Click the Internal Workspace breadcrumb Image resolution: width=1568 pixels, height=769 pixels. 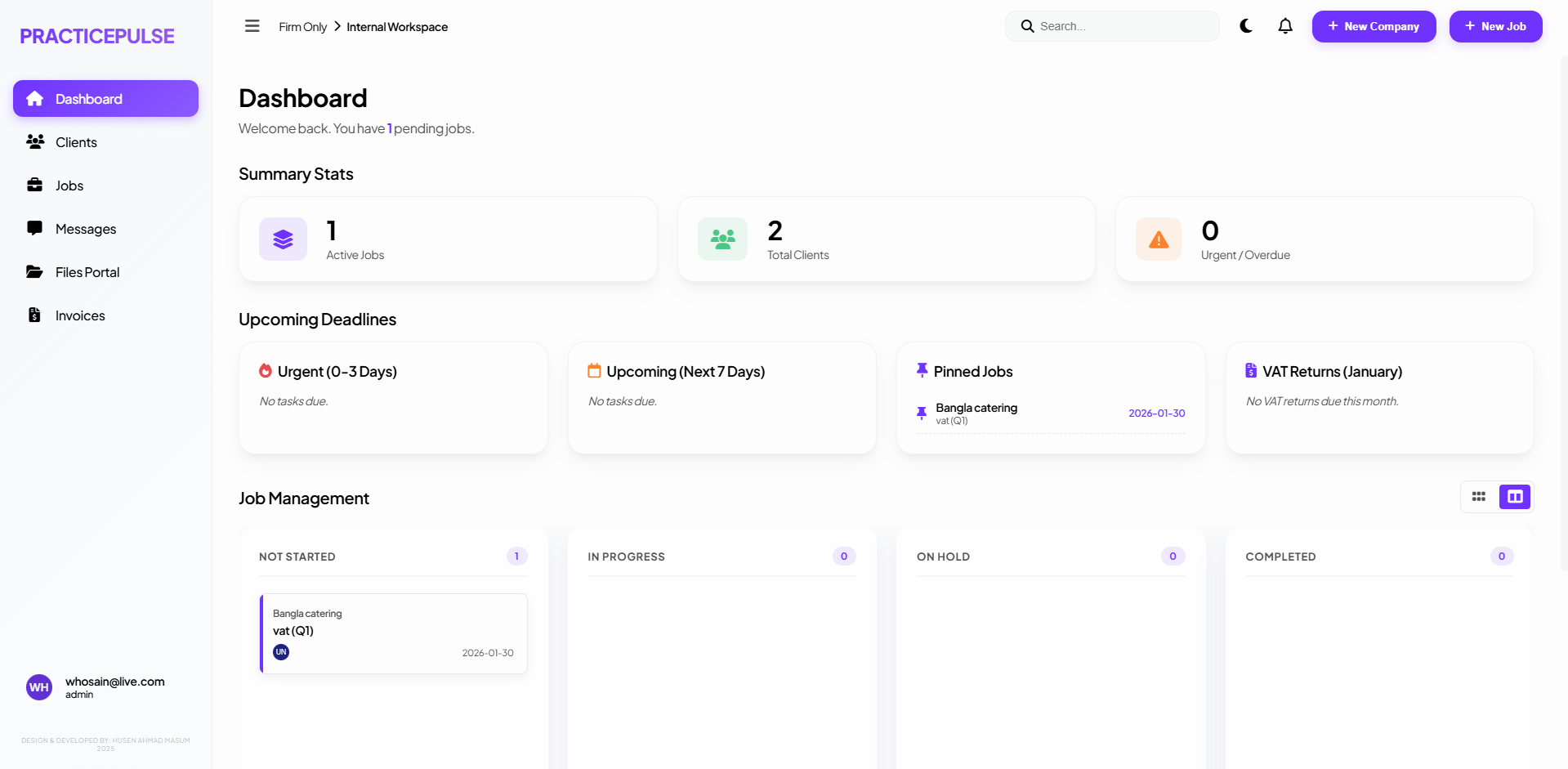click(397, 26)
